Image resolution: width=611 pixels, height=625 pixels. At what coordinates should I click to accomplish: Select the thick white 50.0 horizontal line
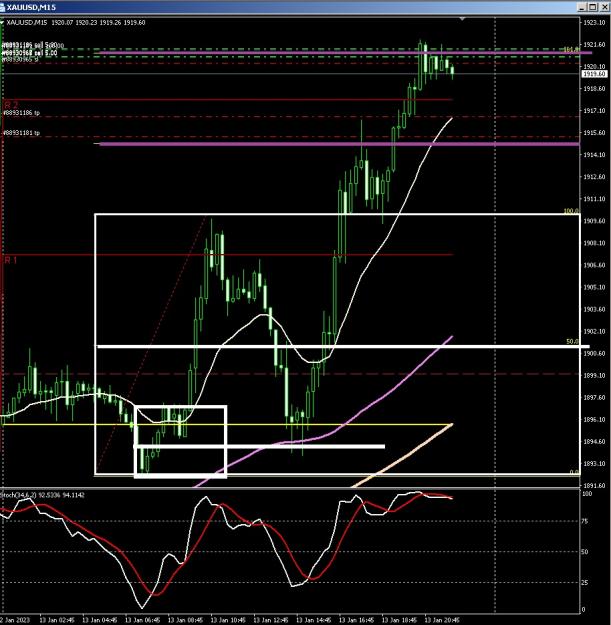(343, 347)
